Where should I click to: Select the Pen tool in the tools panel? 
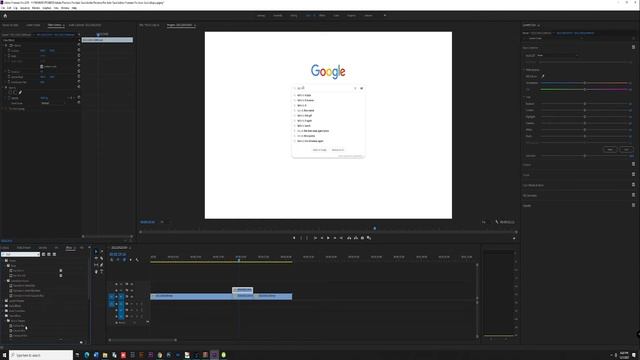click(x=102, y=265)
